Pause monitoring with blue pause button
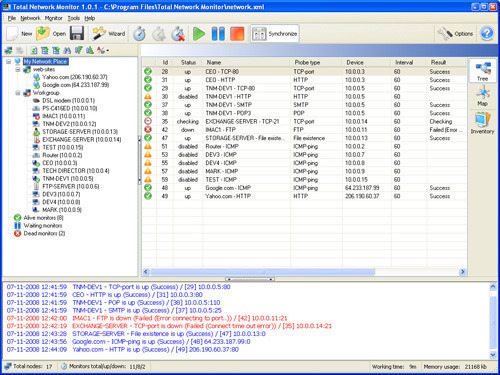This screenshot has width=500, height=375. tap(218, 34)
